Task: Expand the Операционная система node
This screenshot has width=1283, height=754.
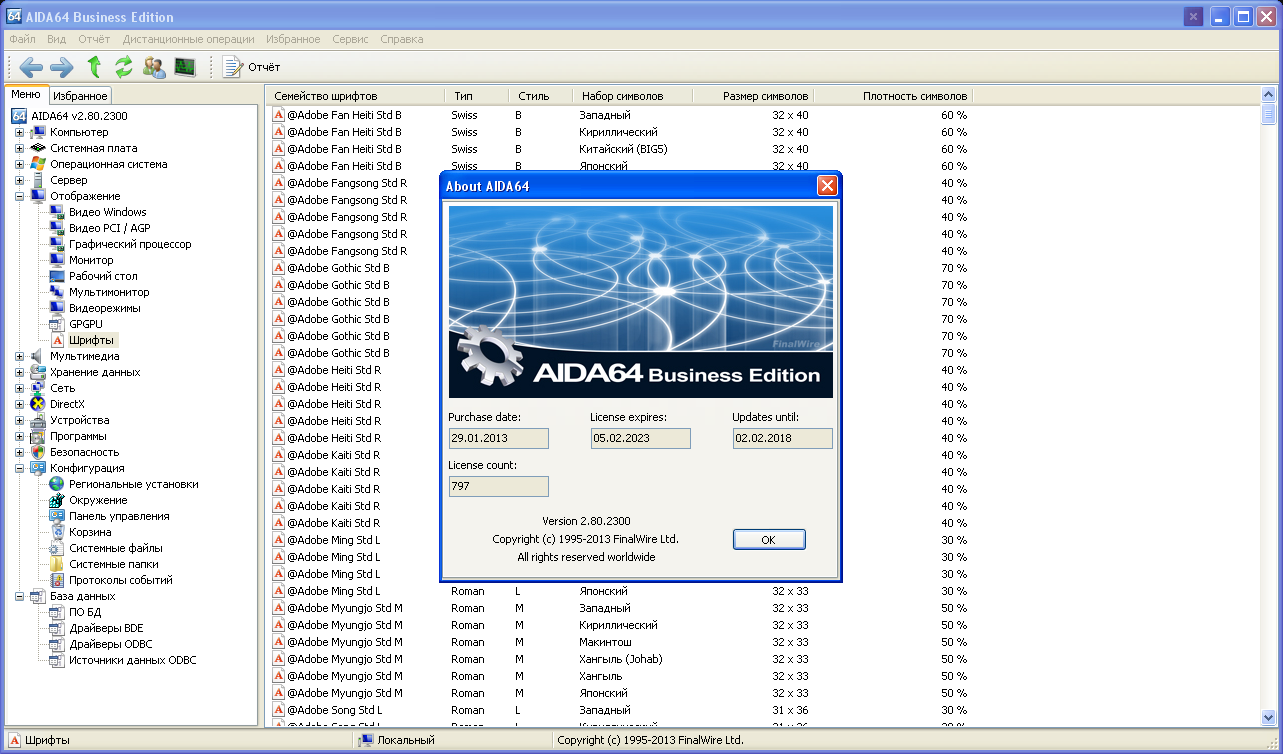Action: tap(19, 164)
